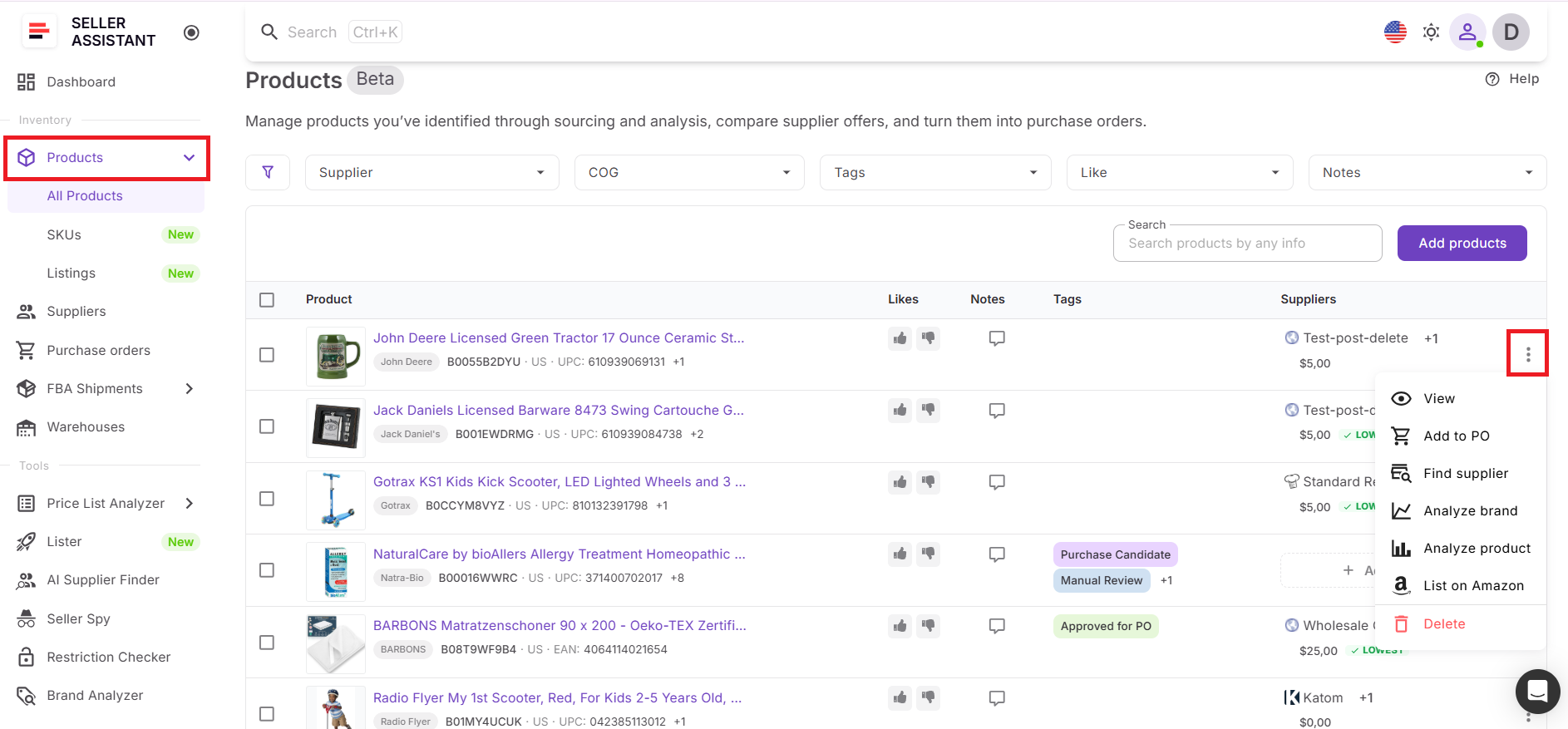Check the Gotrax scooter checkbox

point(267,499)
